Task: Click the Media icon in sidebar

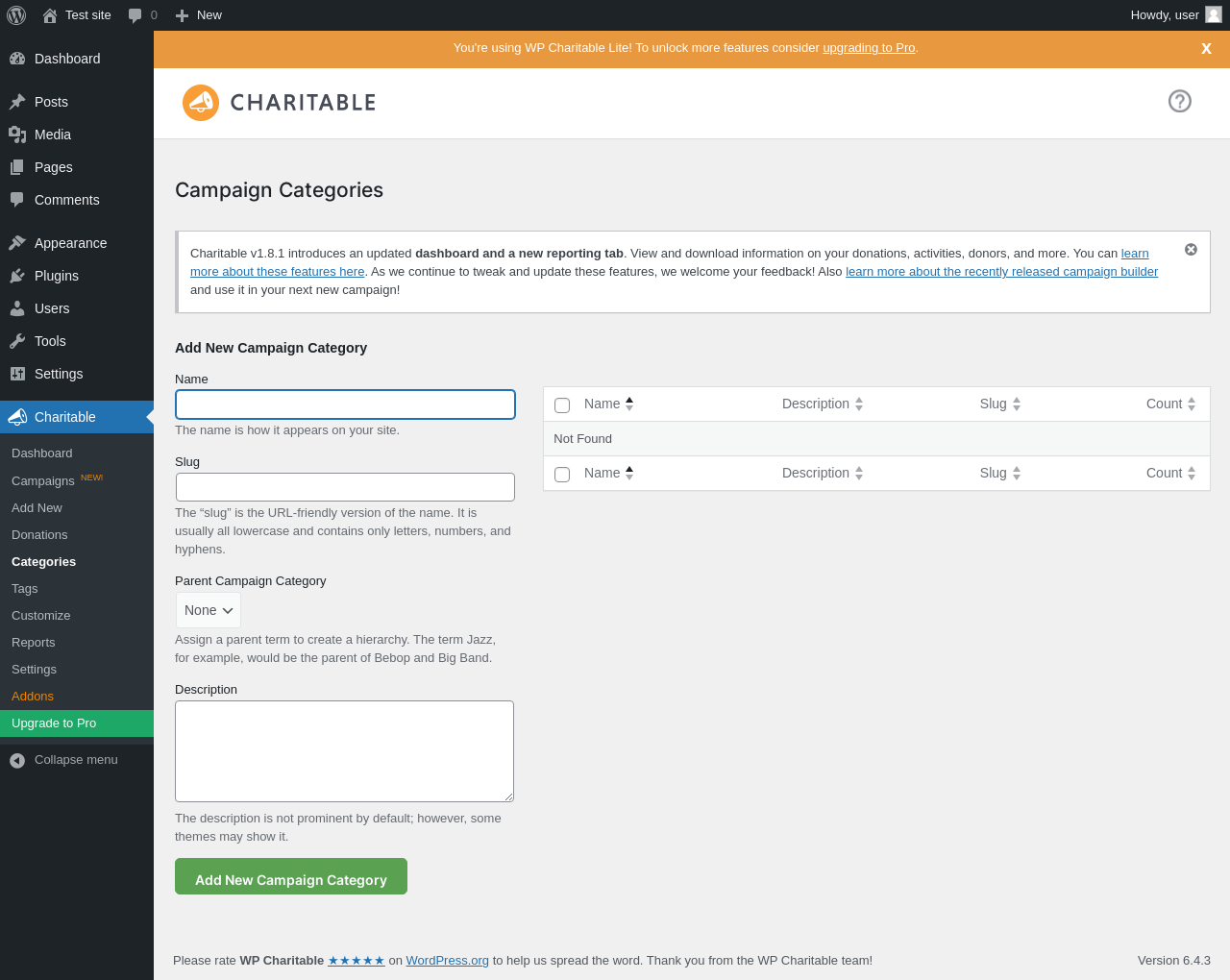Action: coord(17,135)
